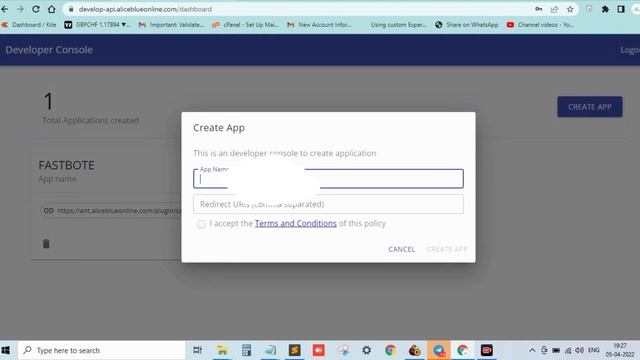This screenshot has height=360, width=640.
Task: Open the cPanel - Set Up Mail bookmark
Action: click(245, 25)
